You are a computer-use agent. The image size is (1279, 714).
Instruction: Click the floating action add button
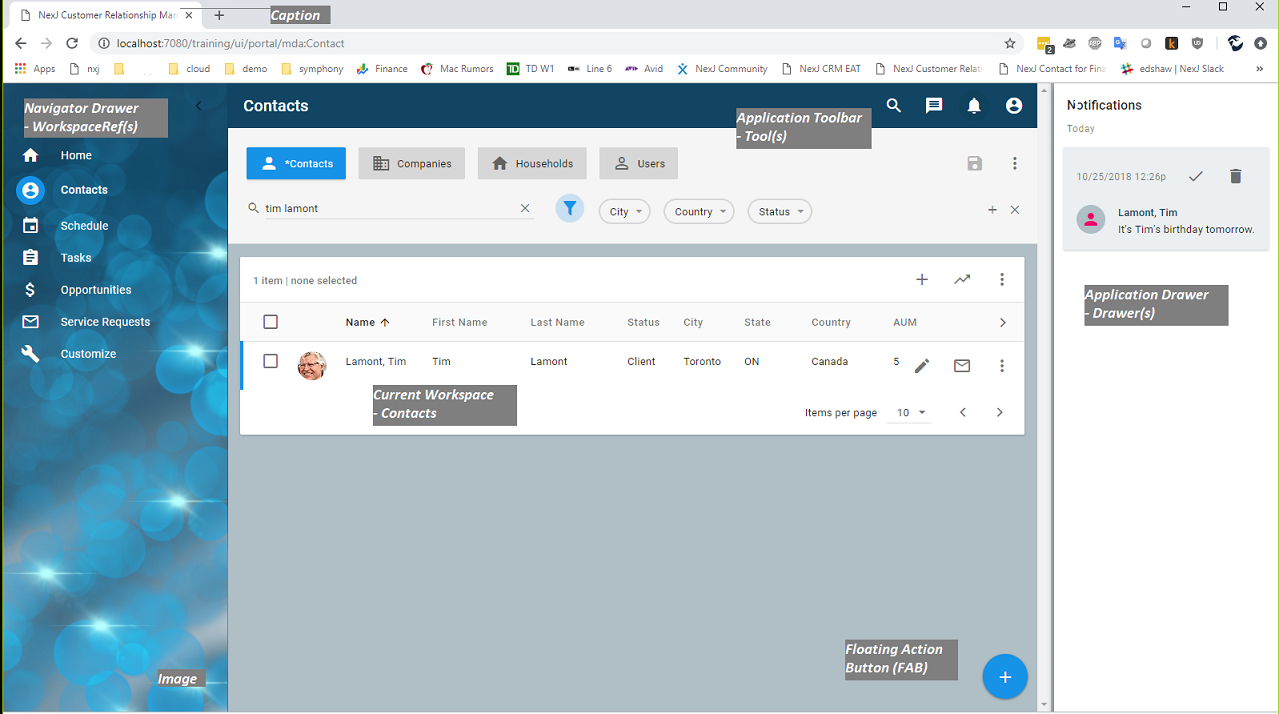click(x=1005, y=677)
